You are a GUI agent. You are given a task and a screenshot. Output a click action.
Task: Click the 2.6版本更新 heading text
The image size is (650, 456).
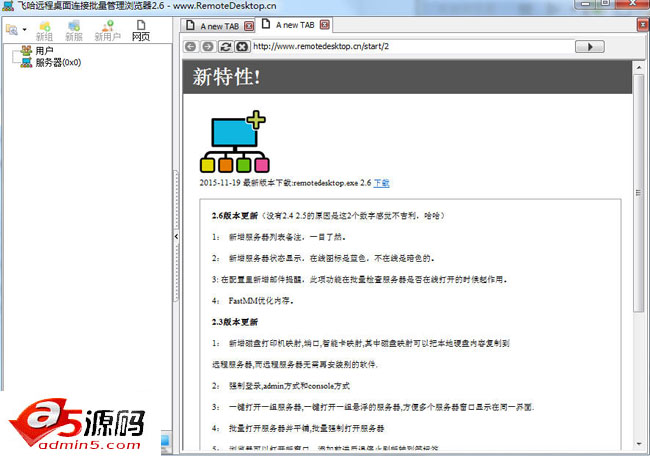click(235, 216)
